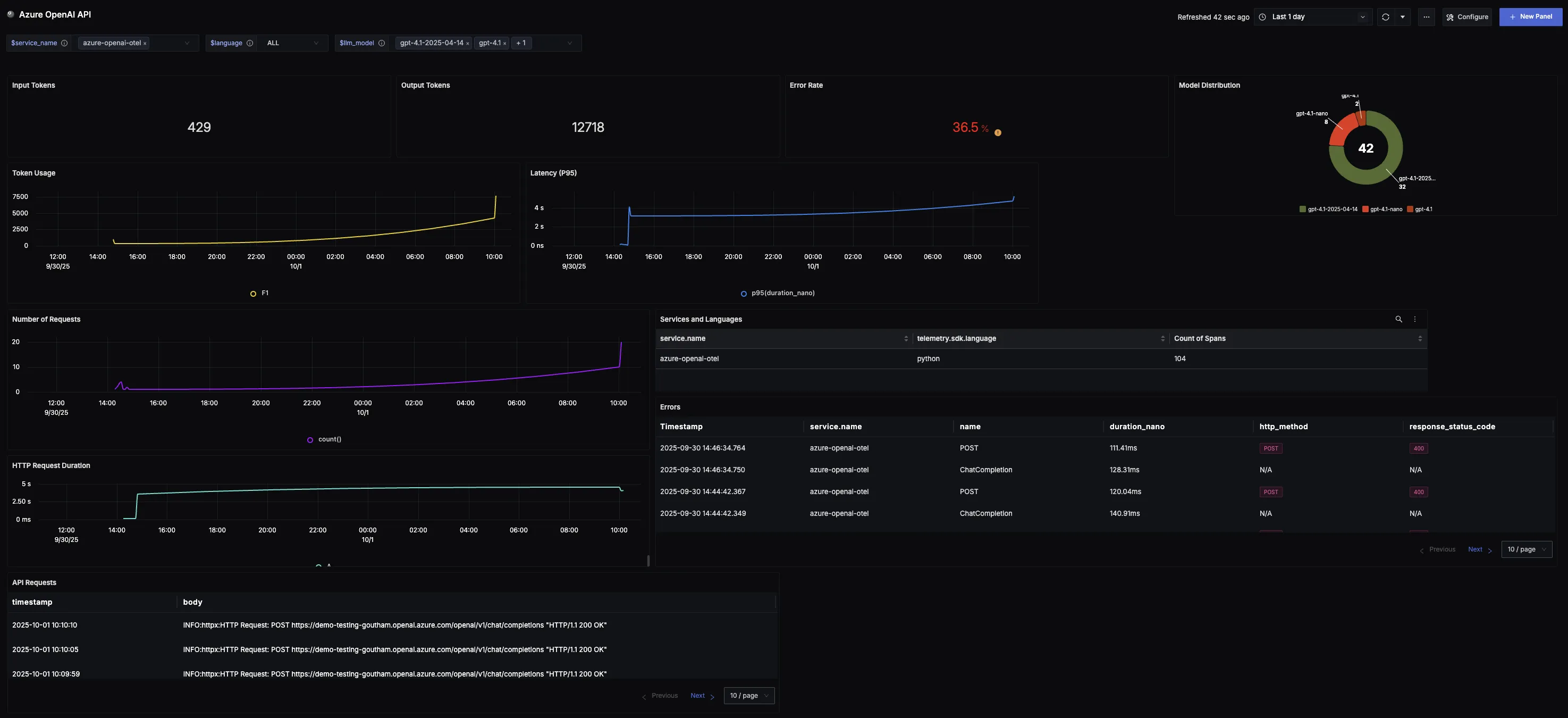The image size is (1568, 718).
Task: Open the API Requests 10 / page selector
Action: [x=749, y=696]
